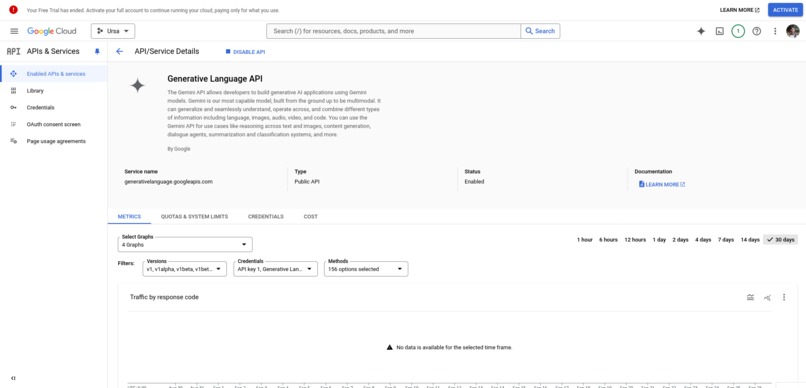Switch to the Credentials tab
Screen dimensions: 806x388
266,216
